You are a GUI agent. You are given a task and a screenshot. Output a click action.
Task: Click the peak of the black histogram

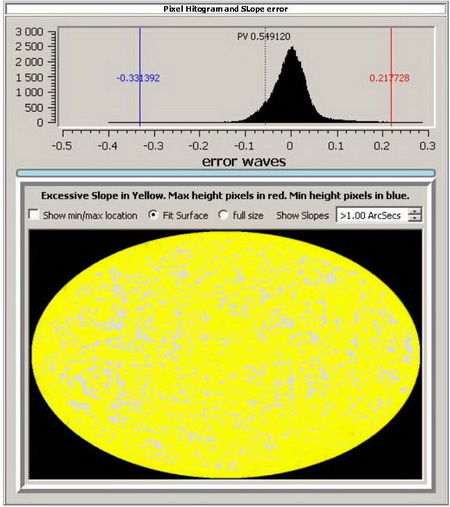(292, 48)
